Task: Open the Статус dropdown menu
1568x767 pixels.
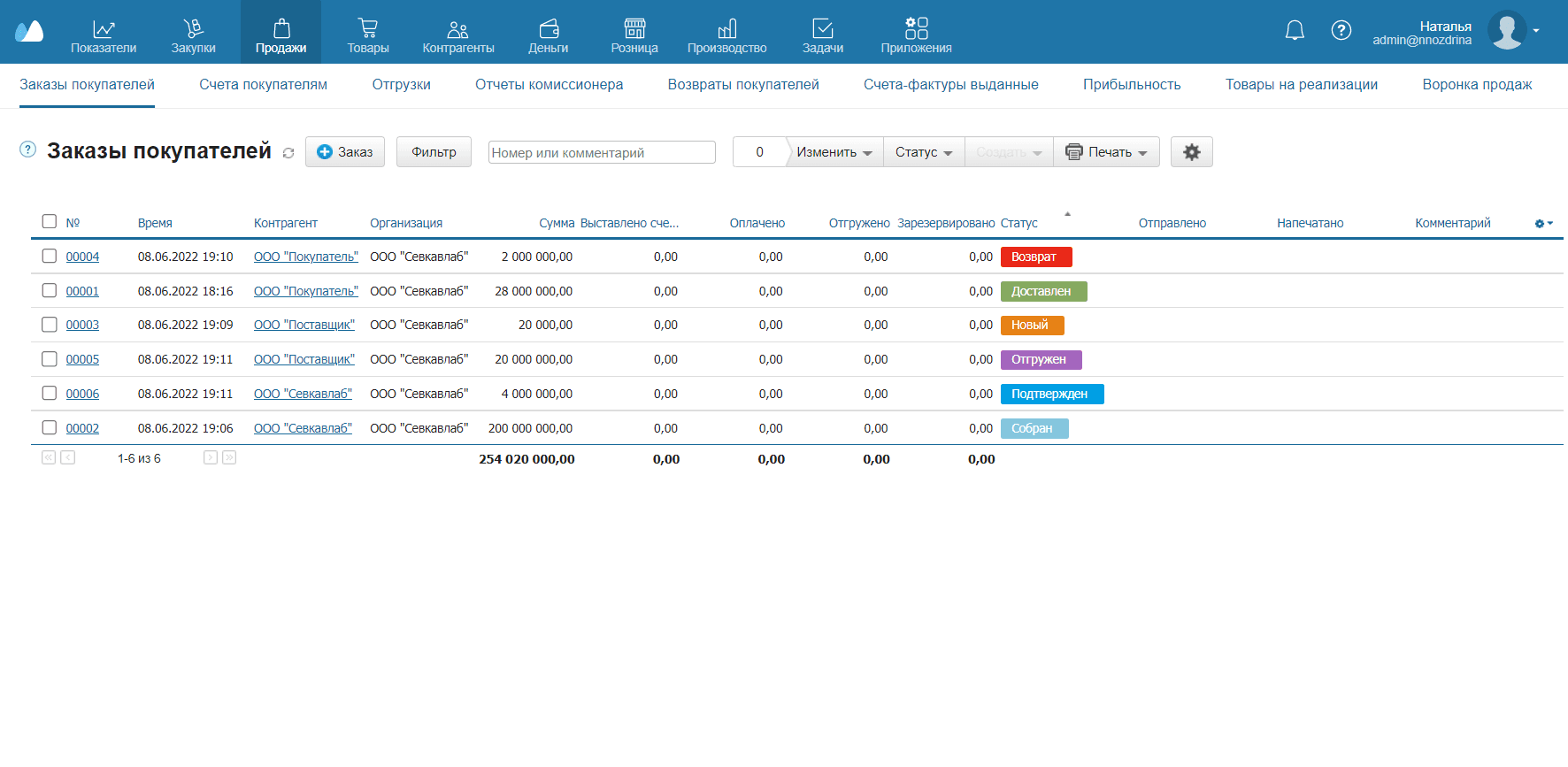Action: 923,152
